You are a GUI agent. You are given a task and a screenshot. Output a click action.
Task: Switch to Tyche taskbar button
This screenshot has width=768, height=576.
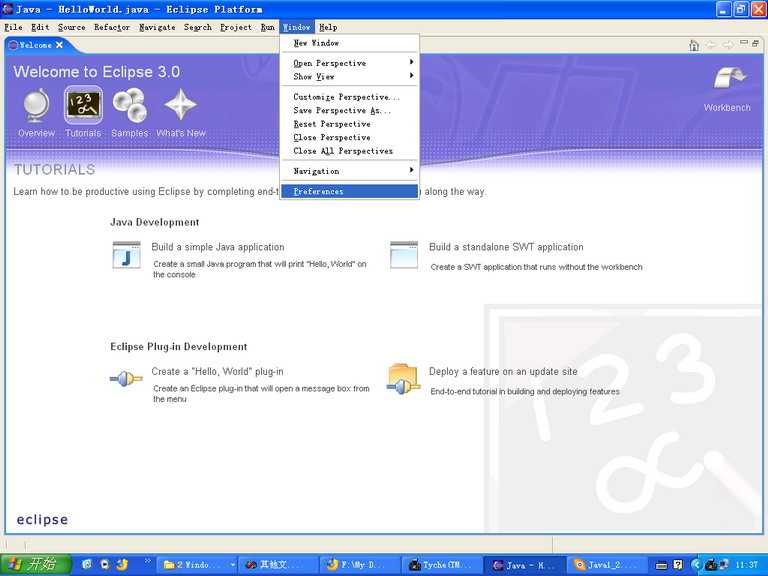[x=442, y=565]
